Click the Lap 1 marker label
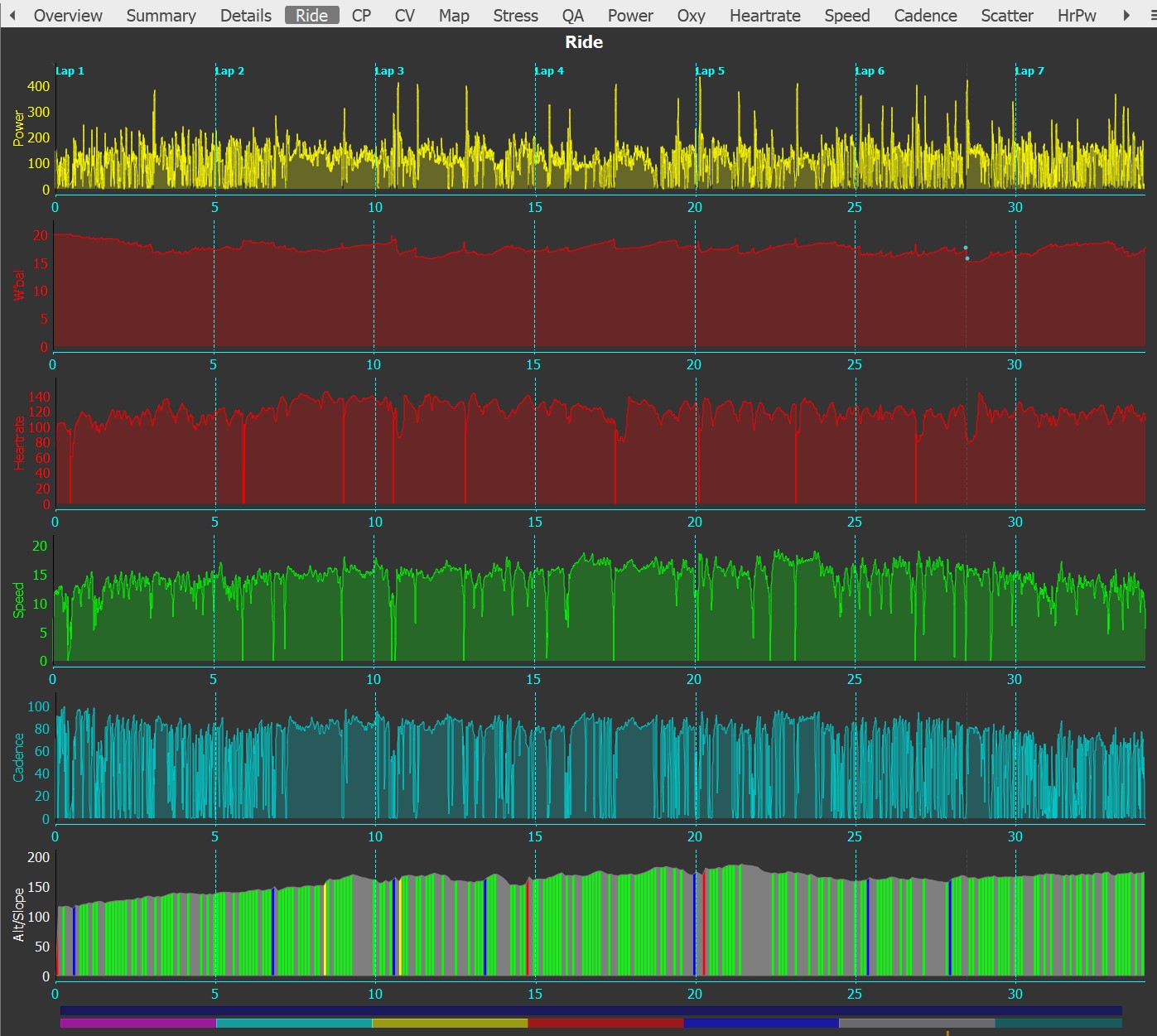The height and width of the screenshot is (1036, 1157). pyautogui.click(x=70, y=70)
